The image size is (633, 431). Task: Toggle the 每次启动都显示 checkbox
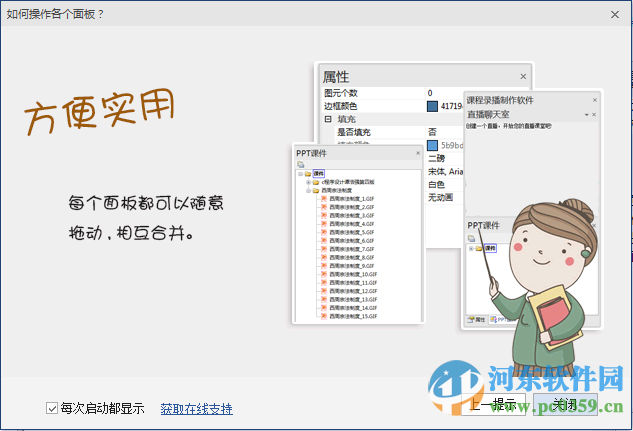click(52, 408)
